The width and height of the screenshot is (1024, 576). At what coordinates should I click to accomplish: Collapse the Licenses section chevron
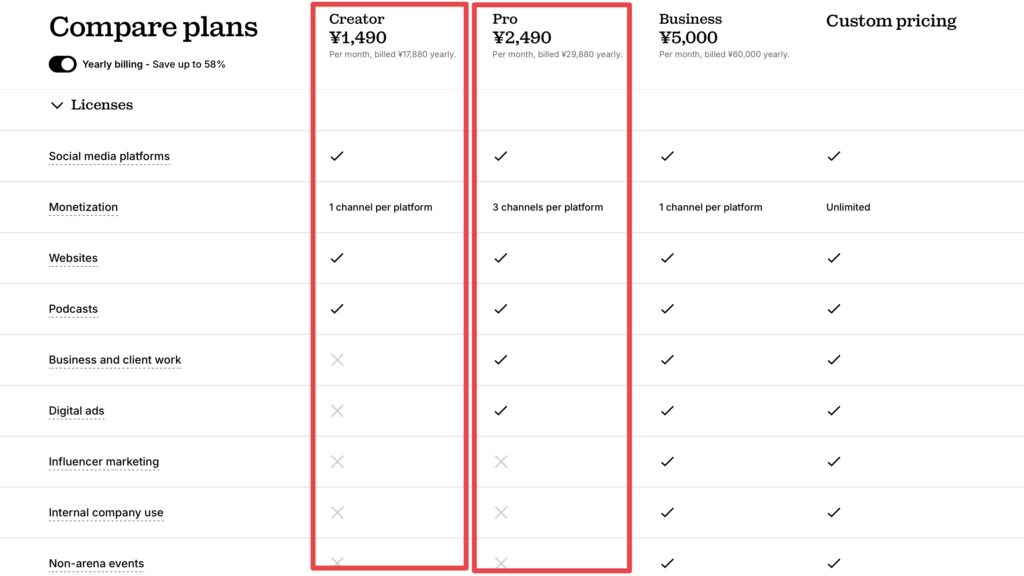(57, 105)
